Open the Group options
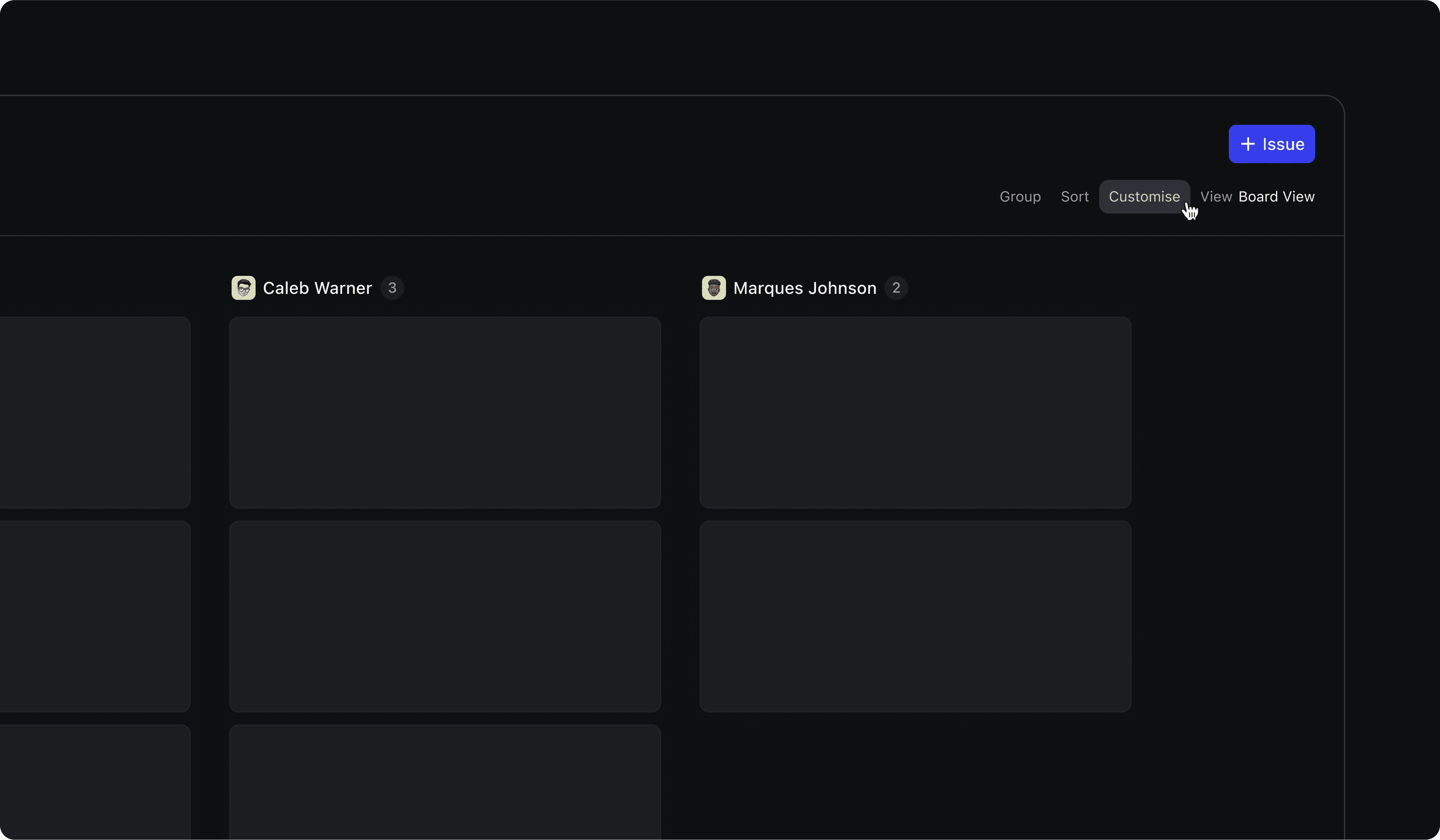The image size is (1440, 840). (1020, 196)
